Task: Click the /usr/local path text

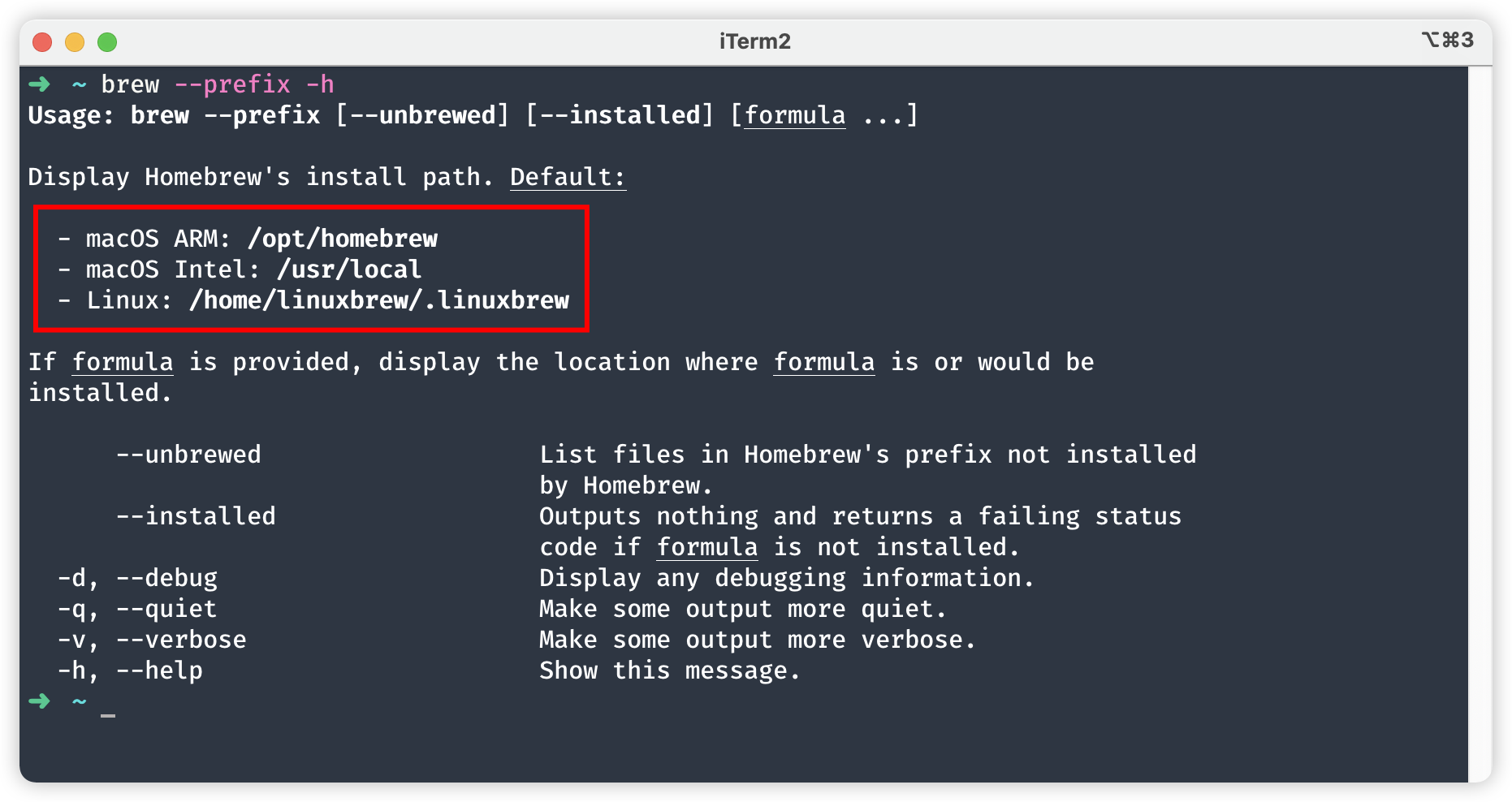Action: tap(349, 269)
